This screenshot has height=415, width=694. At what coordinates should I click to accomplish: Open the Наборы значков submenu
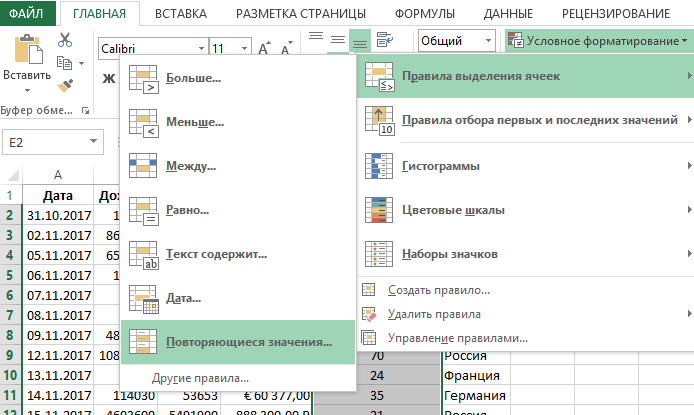point(526,254)
